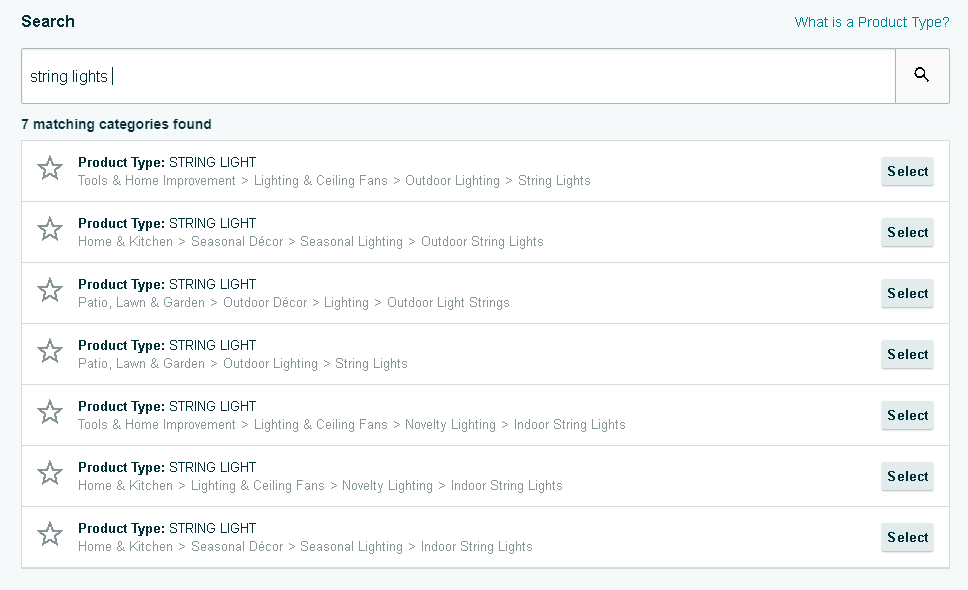The image size is (968, 590).
Task: Favorite Seasonal Lighting Indoor String Lights category
Action: [50, 535]
